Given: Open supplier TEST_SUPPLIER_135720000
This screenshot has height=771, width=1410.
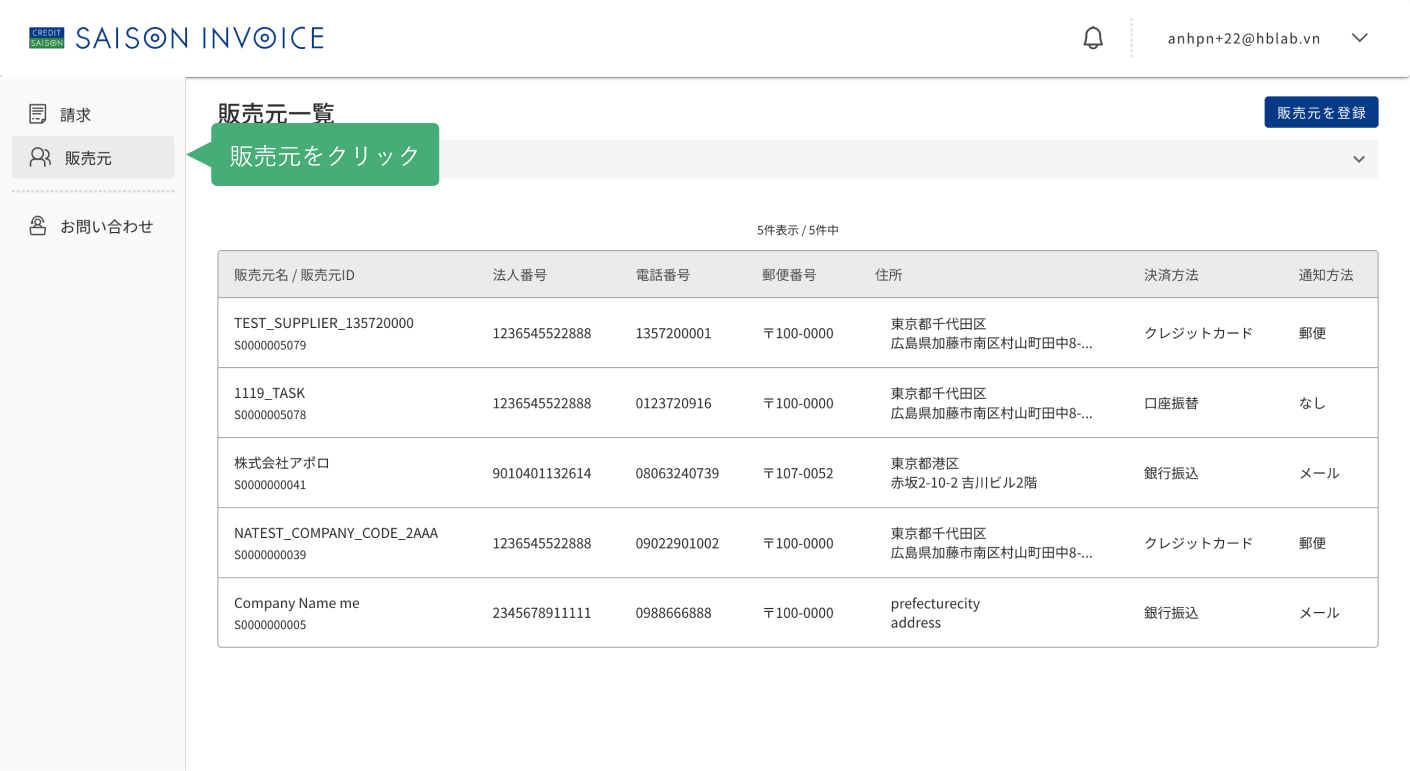Looking at the screenshot, I should click(324, 323).
